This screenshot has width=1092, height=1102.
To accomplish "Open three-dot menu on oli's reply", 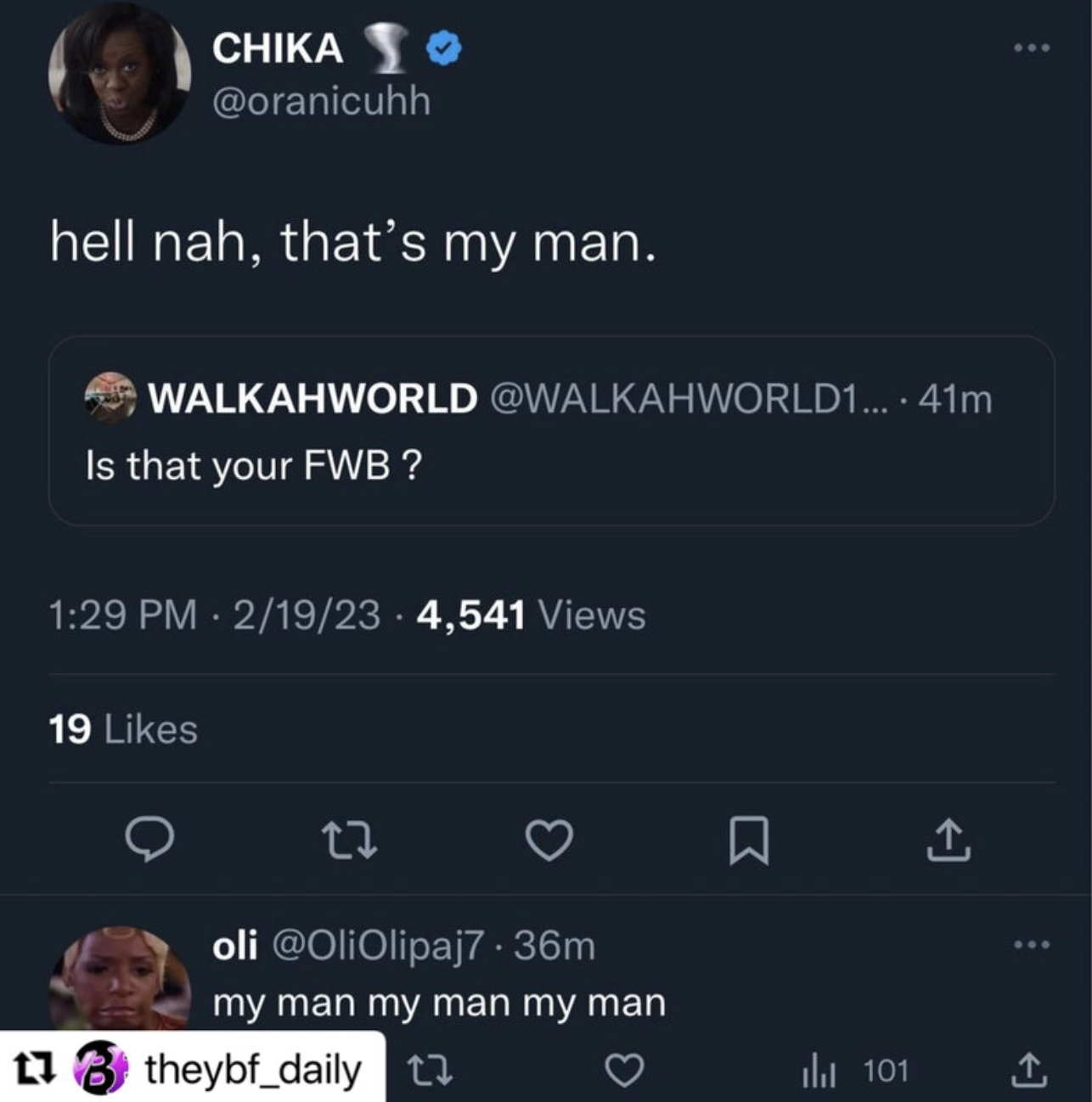I will [1032, 944].
